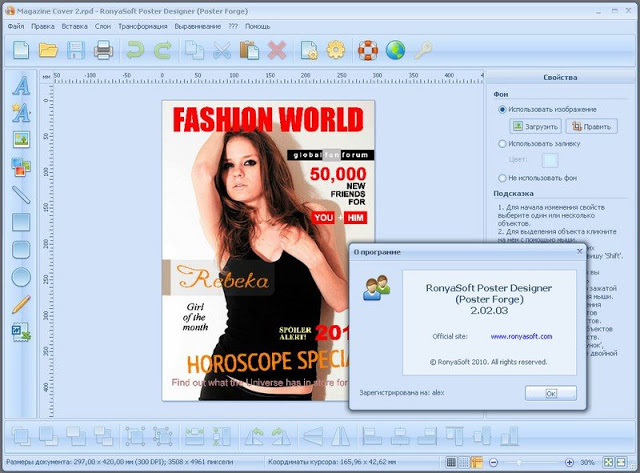Image resolution: width=640 pixels, height=473 pixels.
Task: Choose the Line drawing tool
Action: [21, 194]
